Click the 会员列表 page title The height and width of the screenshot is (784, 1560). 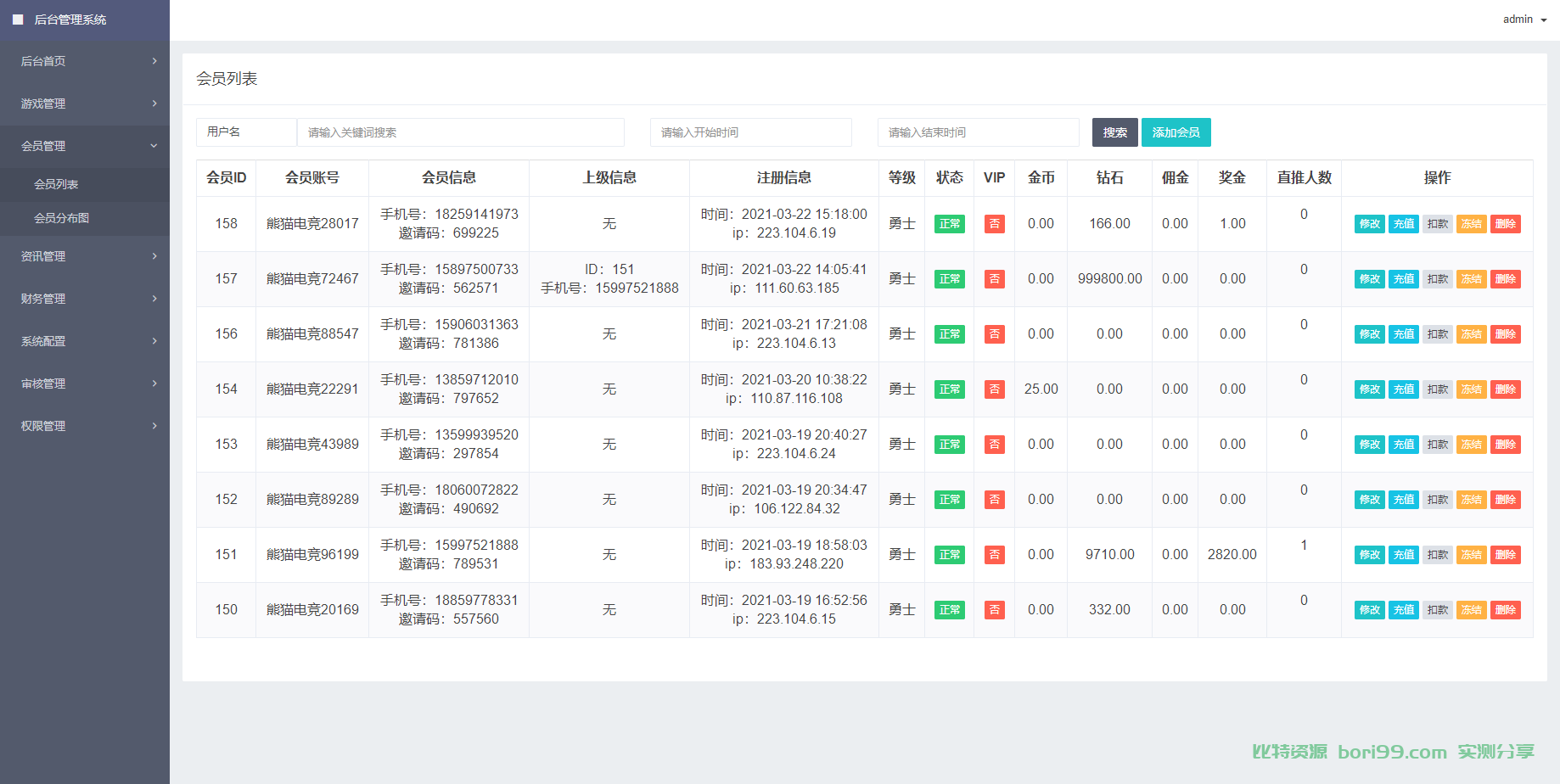pos(227,79)
